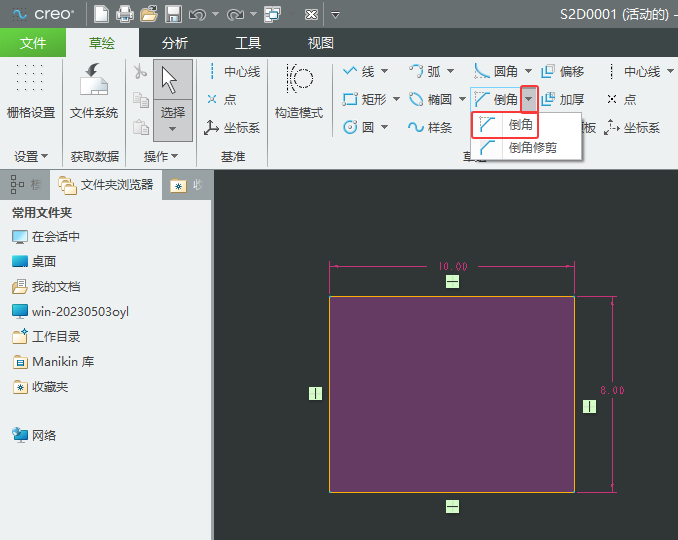Click 中心线 in the sketching group
The height and width of the screenshot is (540, 678).
click(x=634, y=71)
